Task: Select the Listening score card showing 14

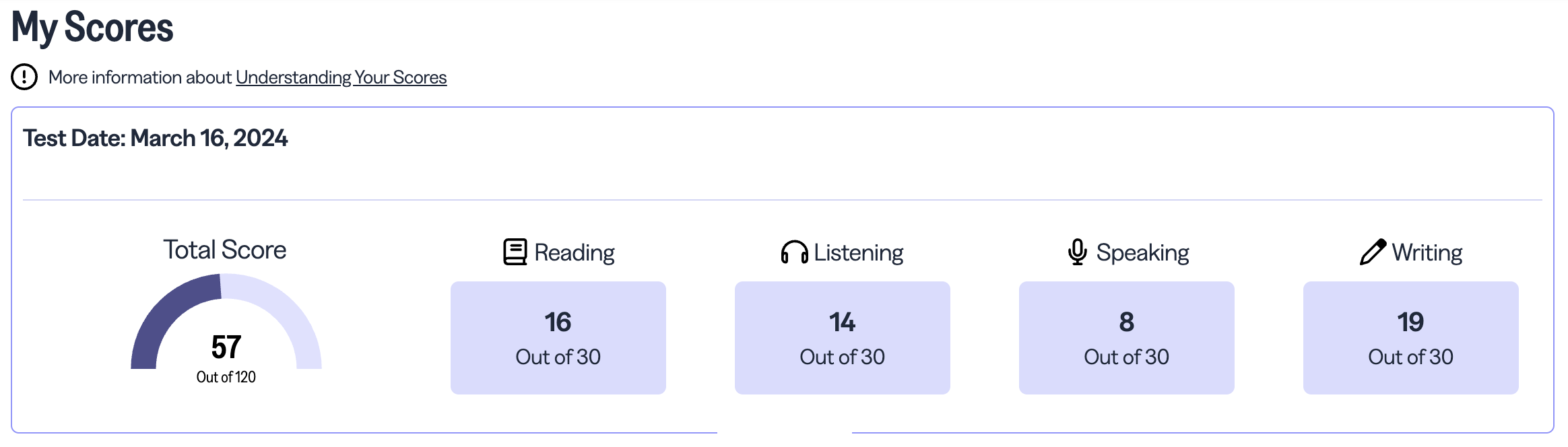Action: pos(842,337)
